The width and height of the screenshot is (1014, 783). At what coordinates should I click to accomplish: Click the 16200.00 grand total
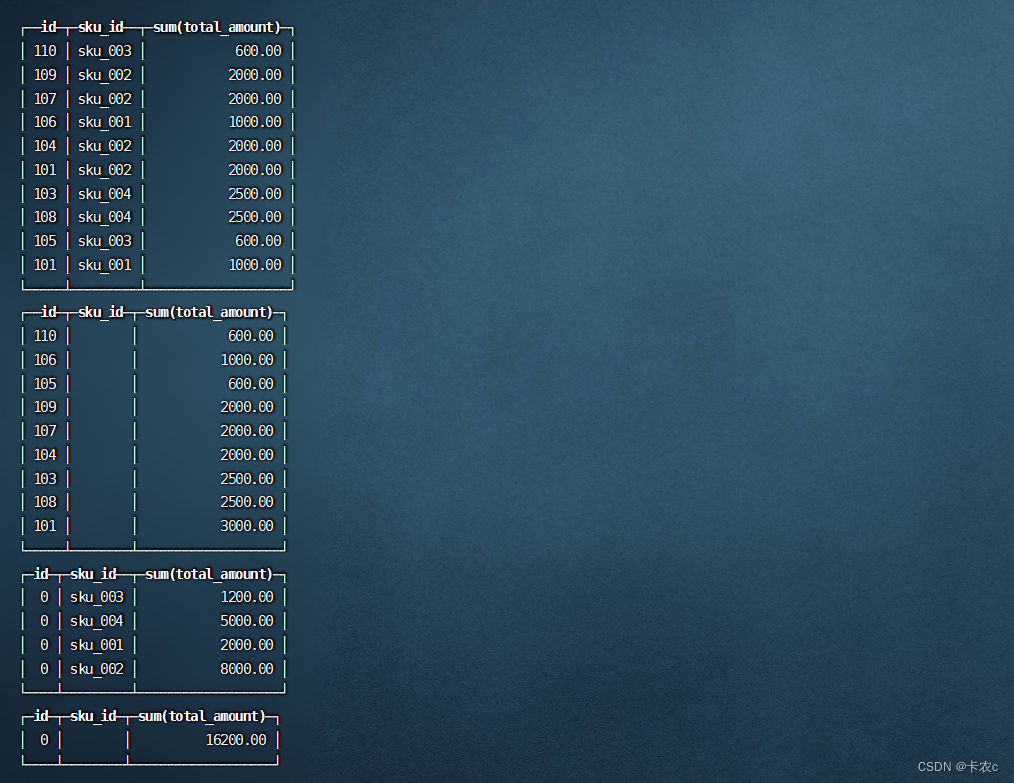pos(236,740)
